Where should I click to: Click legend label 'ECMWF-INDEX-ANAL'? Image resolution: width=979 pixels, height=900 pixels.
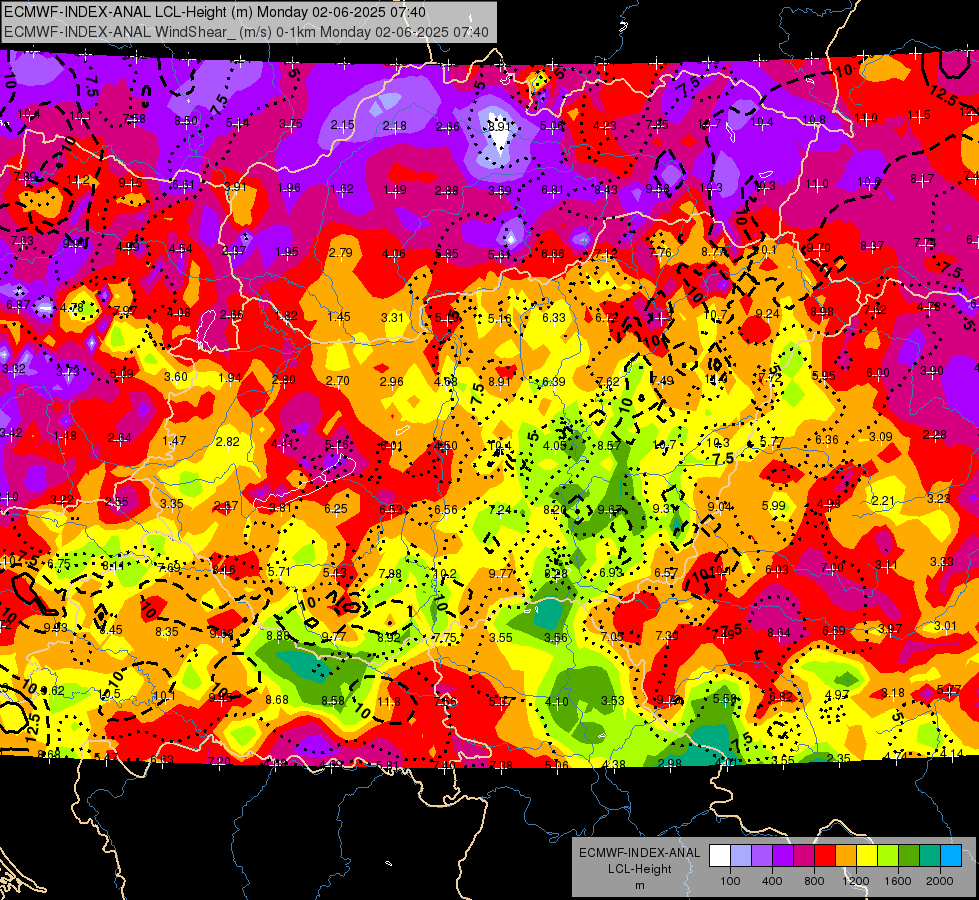639,853
